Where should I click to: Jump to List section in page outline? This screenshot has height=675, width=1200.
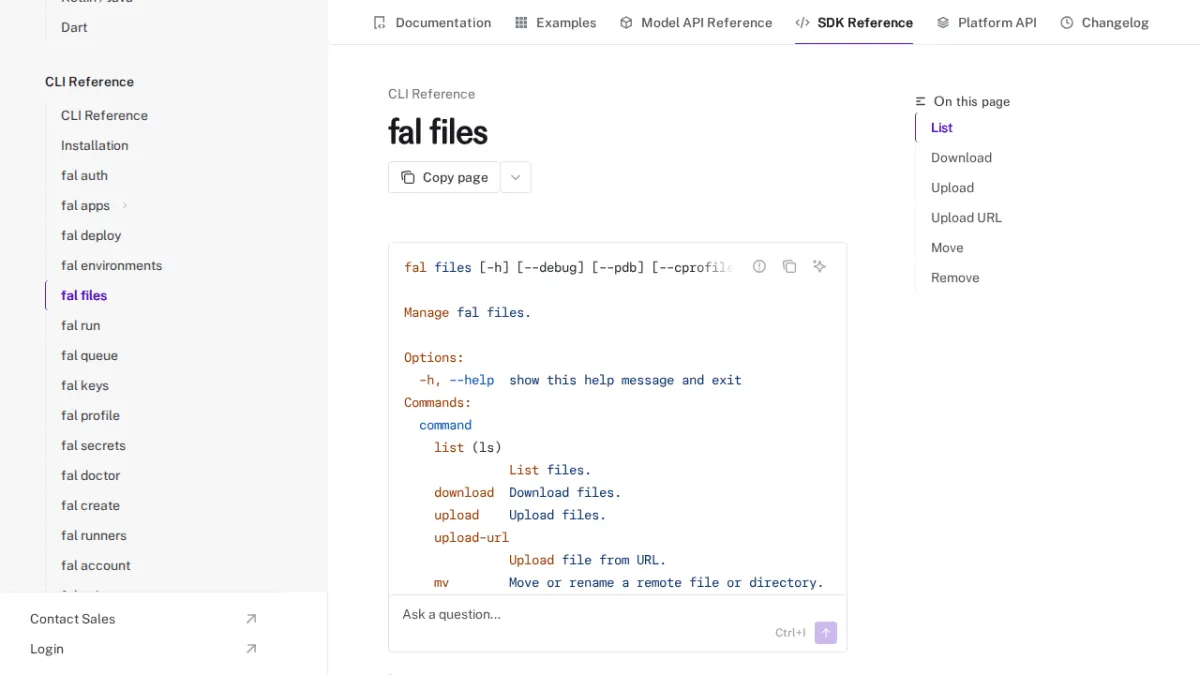[x=942, y=127]
